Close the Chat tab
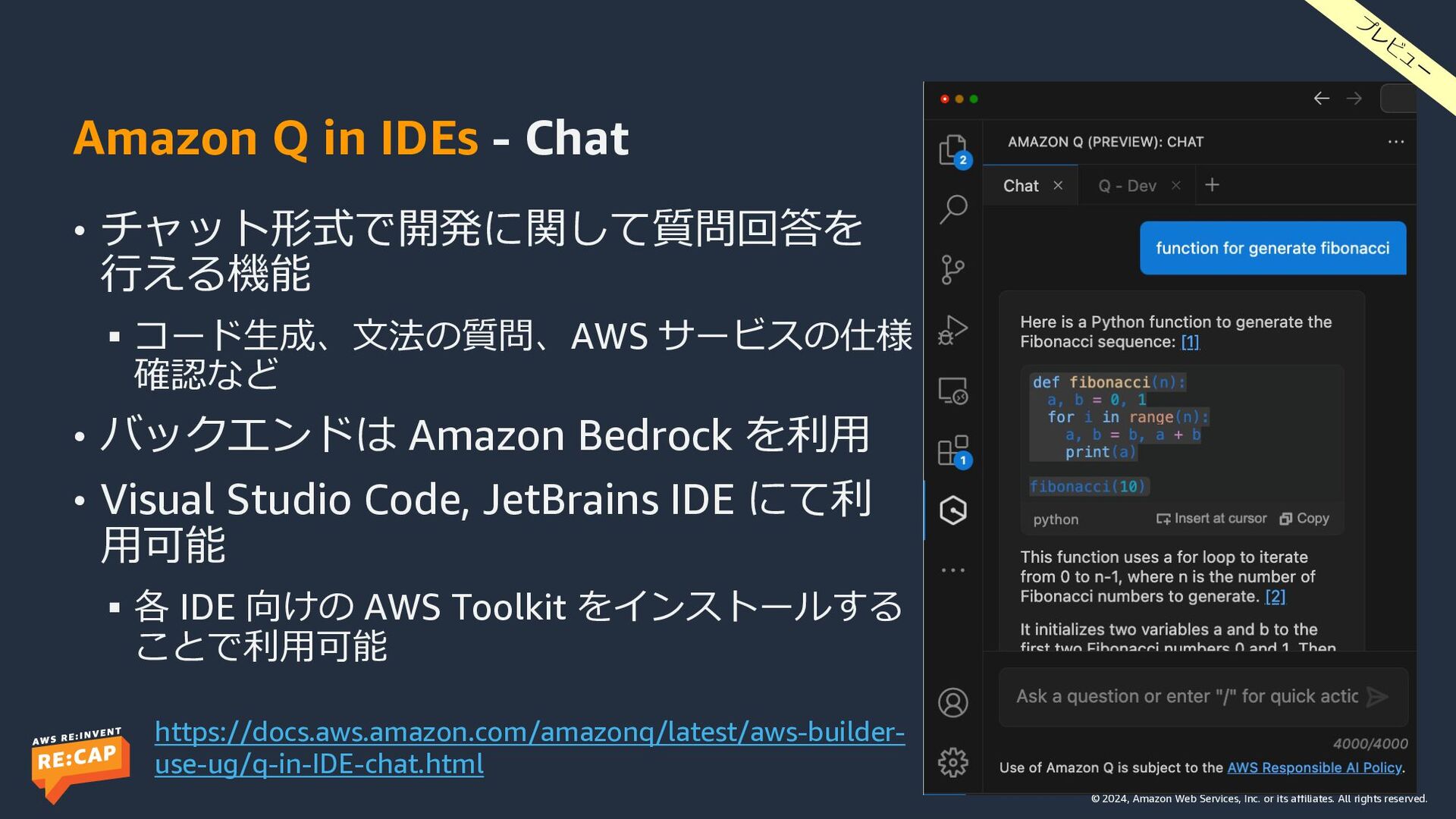The height and width of the screenshot is (819, 1456). (x=1058, y=186)
